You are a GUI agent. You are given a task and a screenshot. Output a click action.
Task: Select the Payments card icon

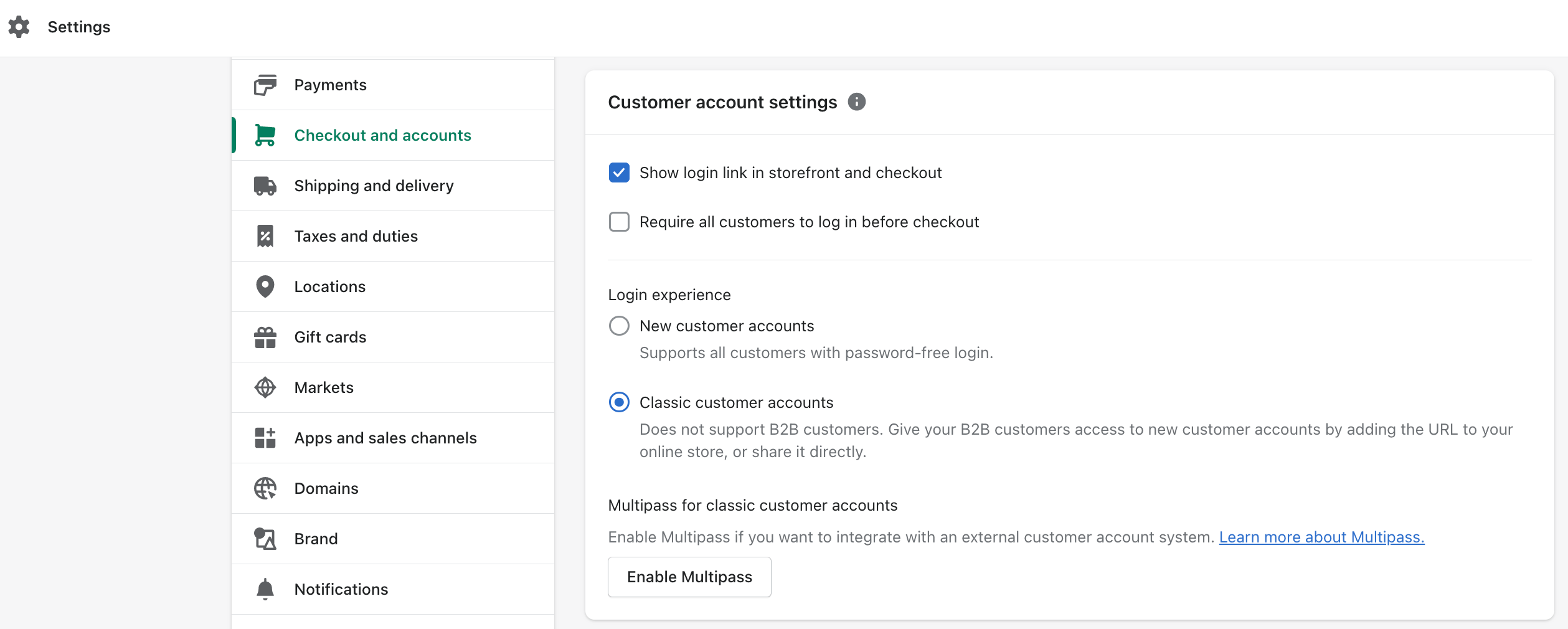[x=265, y=85]
